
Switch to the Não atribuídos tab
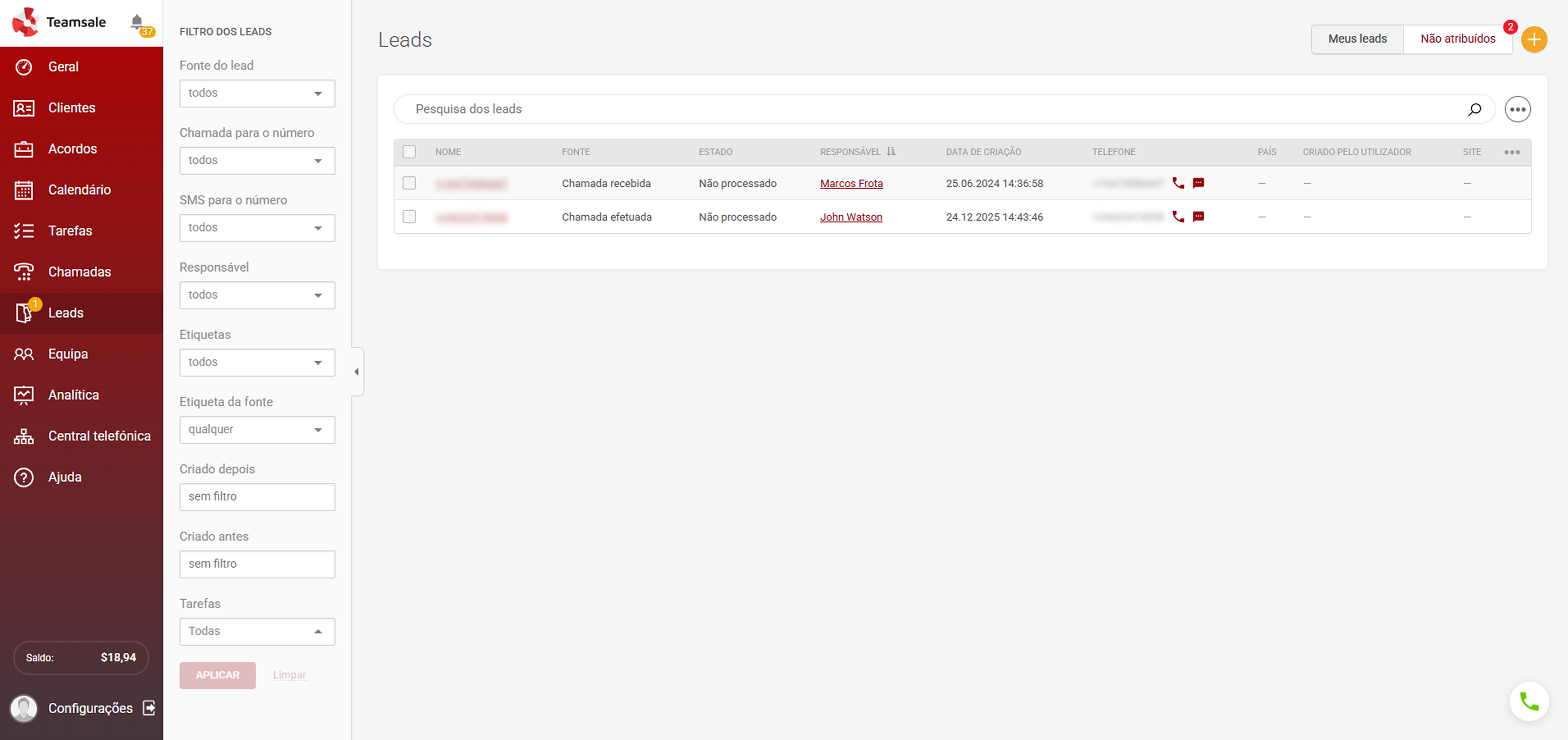coord(1457,39)
